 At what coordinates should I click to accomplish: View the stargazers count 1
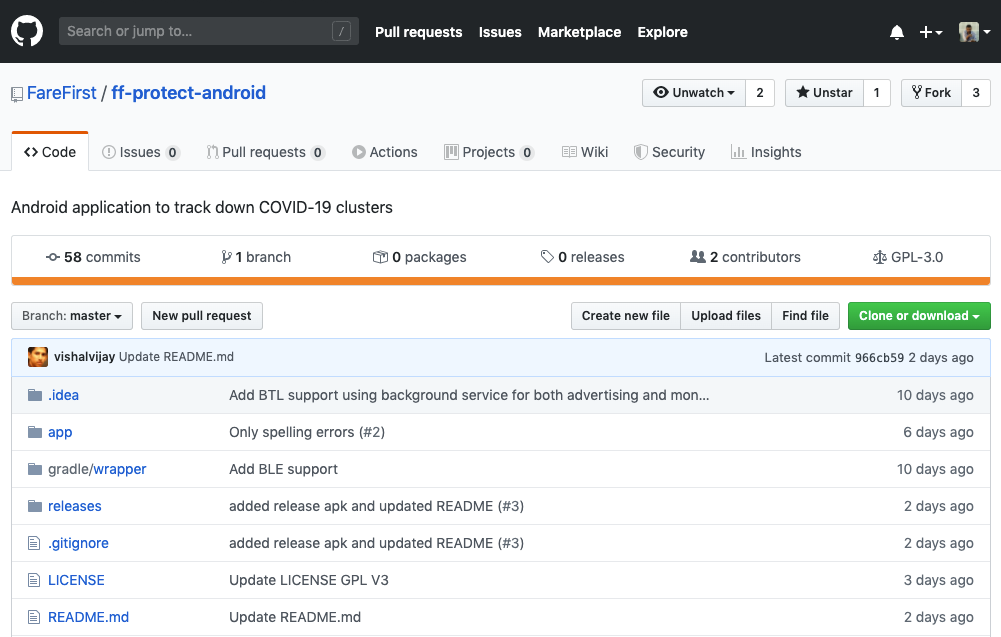[877, 93]
